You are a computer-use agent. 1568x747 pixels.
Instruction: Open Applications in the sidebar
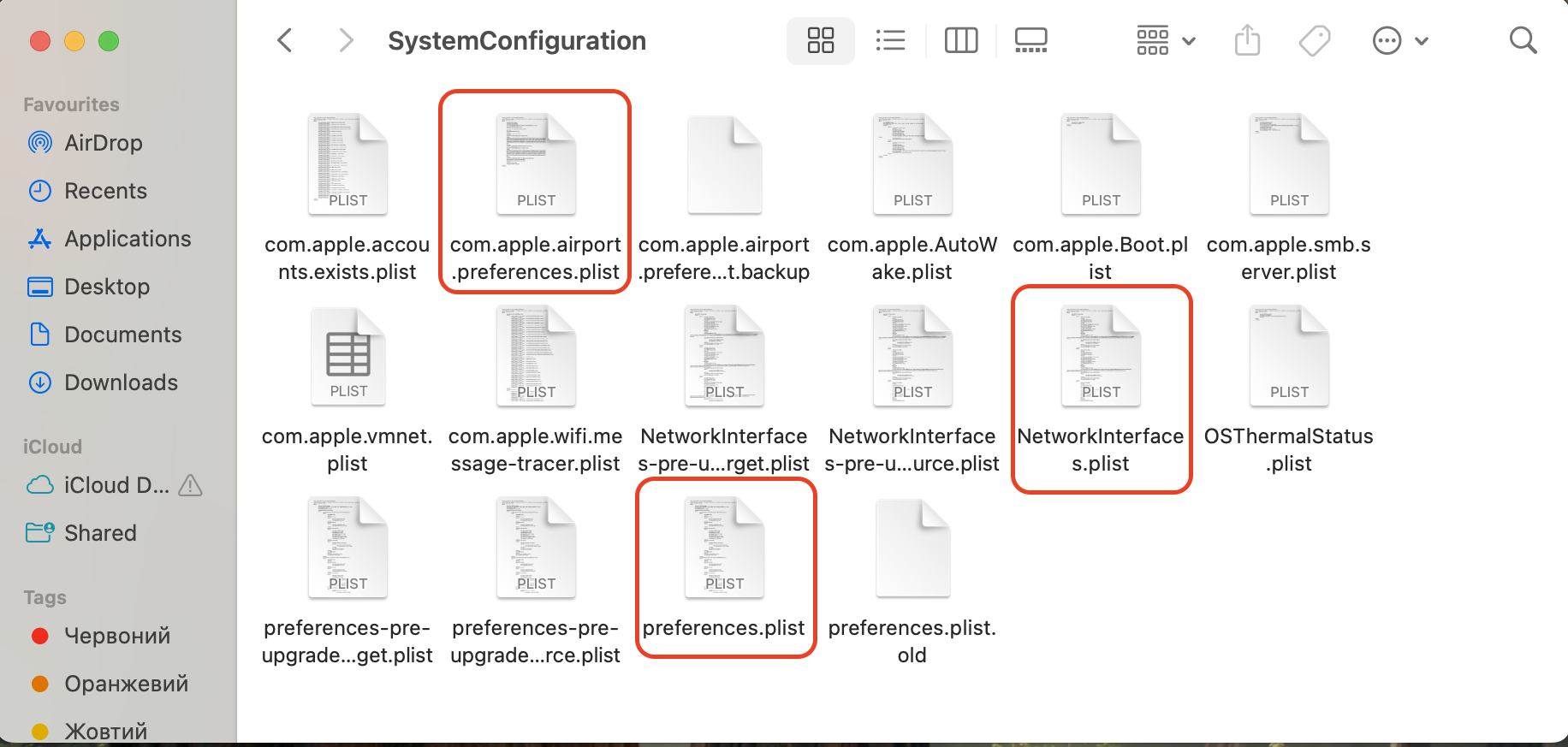click(128, 239)
